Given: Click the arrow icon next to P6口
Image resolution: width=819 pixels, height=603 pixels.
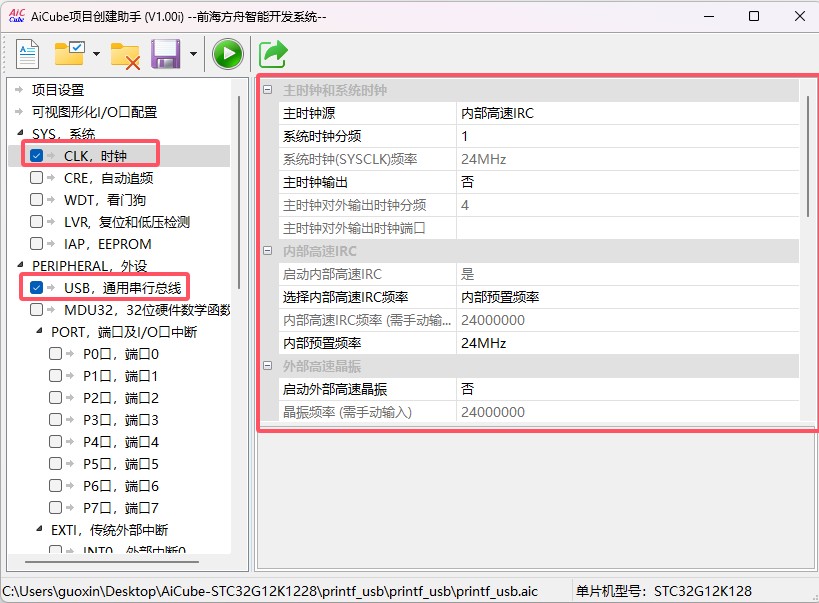Looking at the screenshot, I should (69, 485).
